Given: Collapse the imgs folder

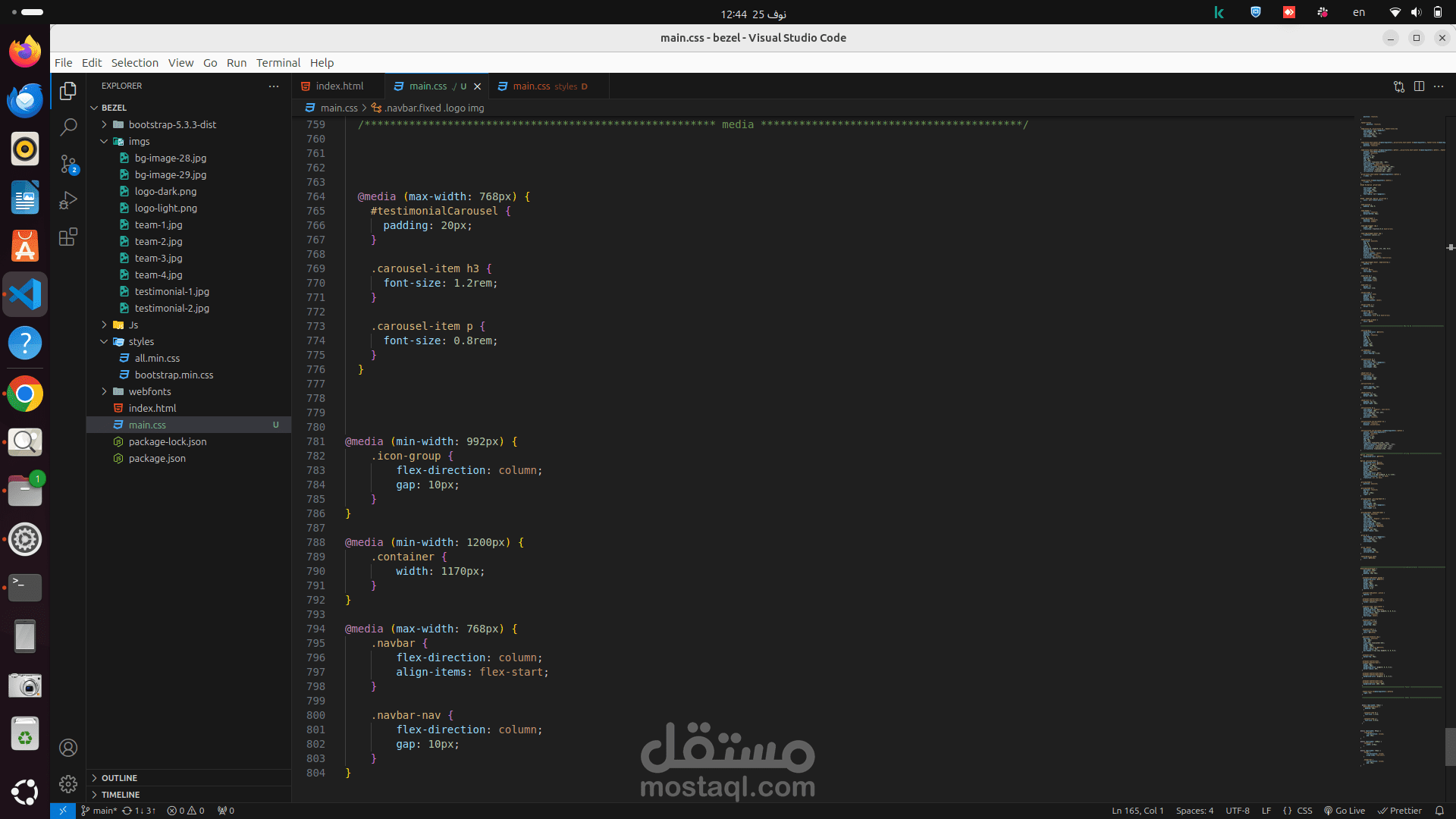Looking at the screenshot, I should 139,141.
